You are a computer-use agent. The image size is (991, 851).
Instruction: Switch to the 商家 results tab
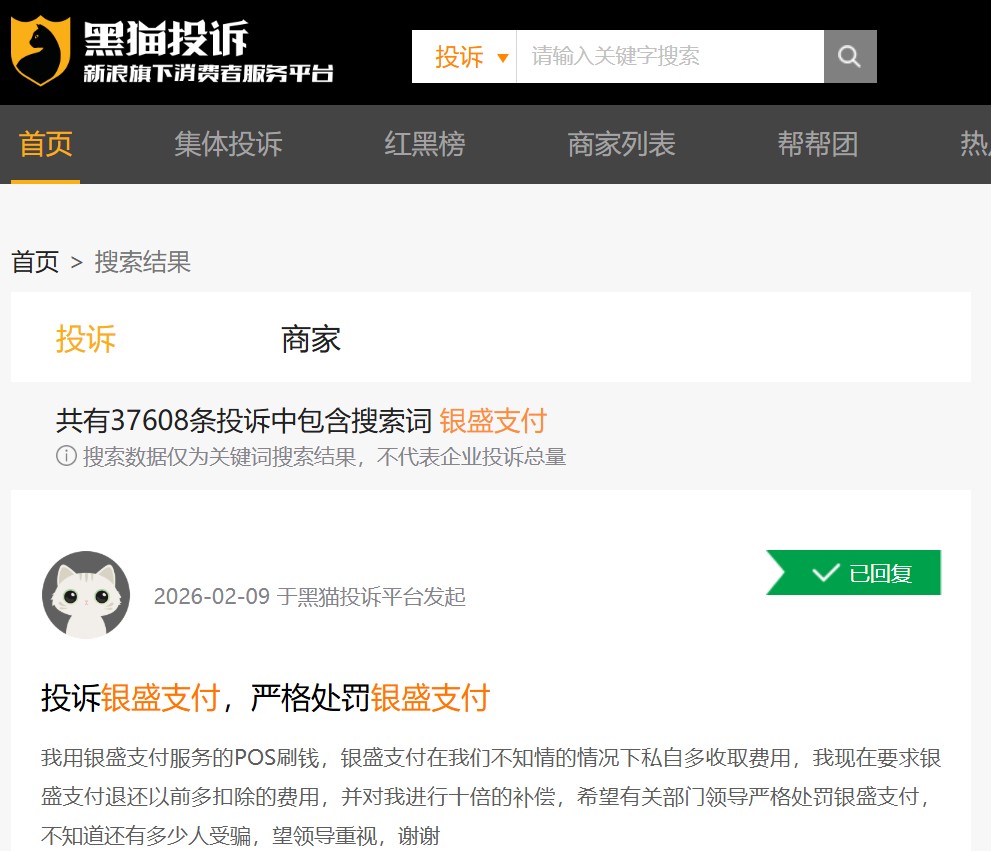tap(310, 340)
